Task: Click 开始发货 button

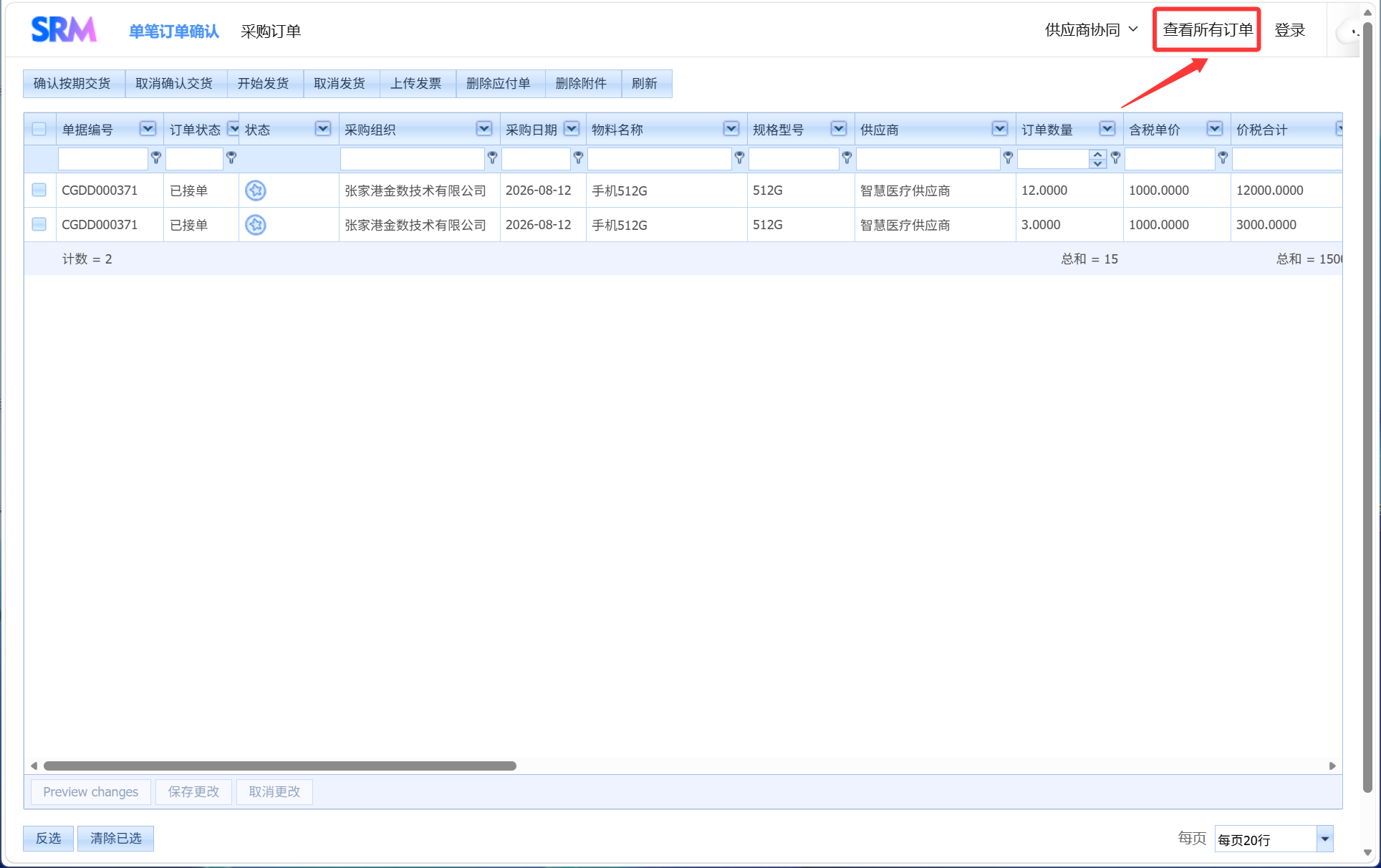Action: coord(264,84)
